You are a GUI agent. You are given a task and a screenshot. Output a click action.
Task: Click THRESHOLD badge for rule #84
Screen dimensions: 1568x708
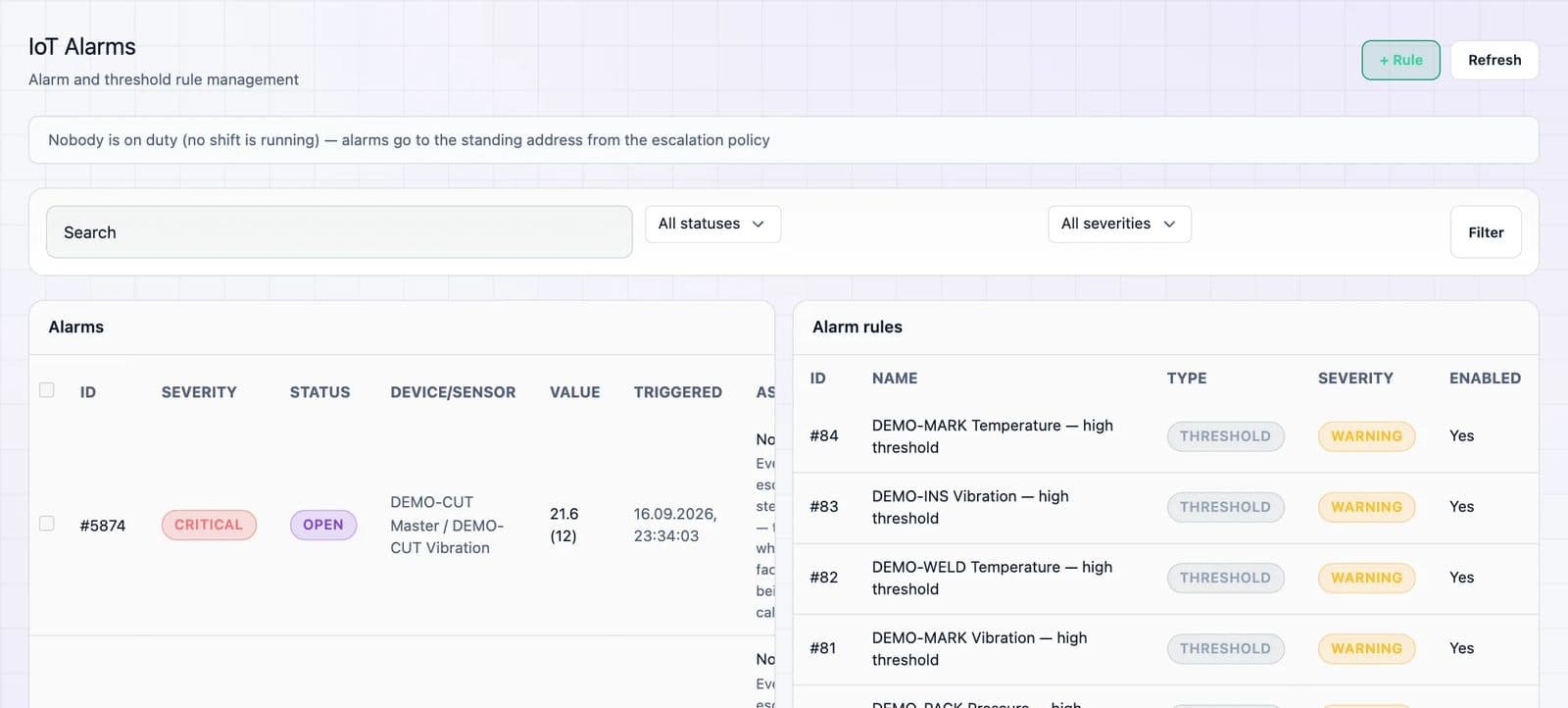(1225, 436)
